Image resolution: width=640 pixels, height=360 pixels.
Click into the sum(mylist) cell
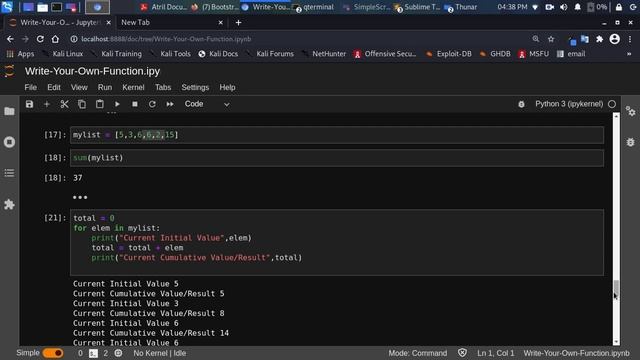(337, 158)
